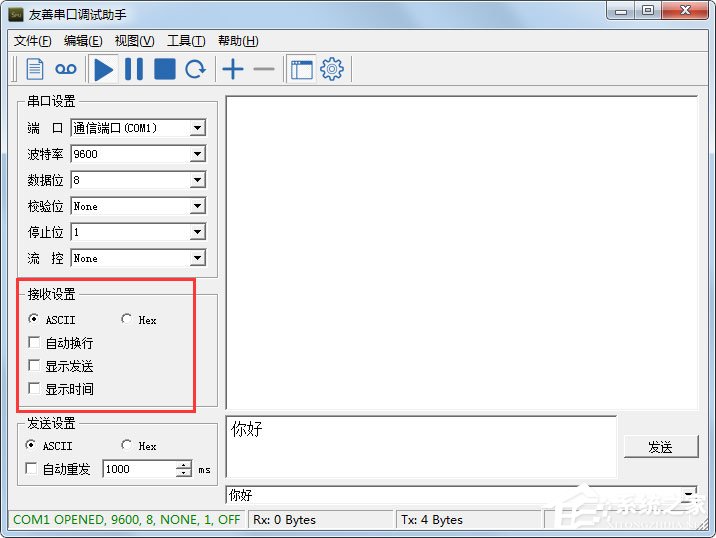
Task: Expand the send history dropdown showing 你好
Action: 689,494
